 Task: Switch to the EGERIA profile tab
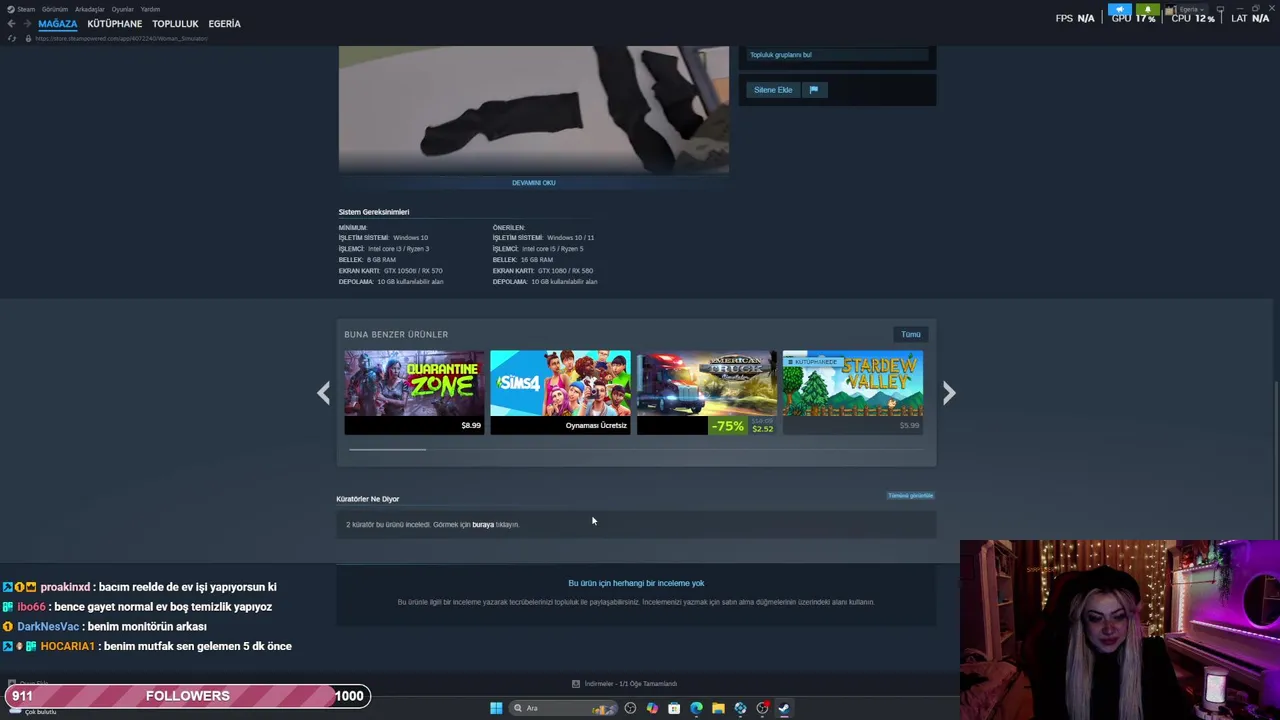coord(225,24)
